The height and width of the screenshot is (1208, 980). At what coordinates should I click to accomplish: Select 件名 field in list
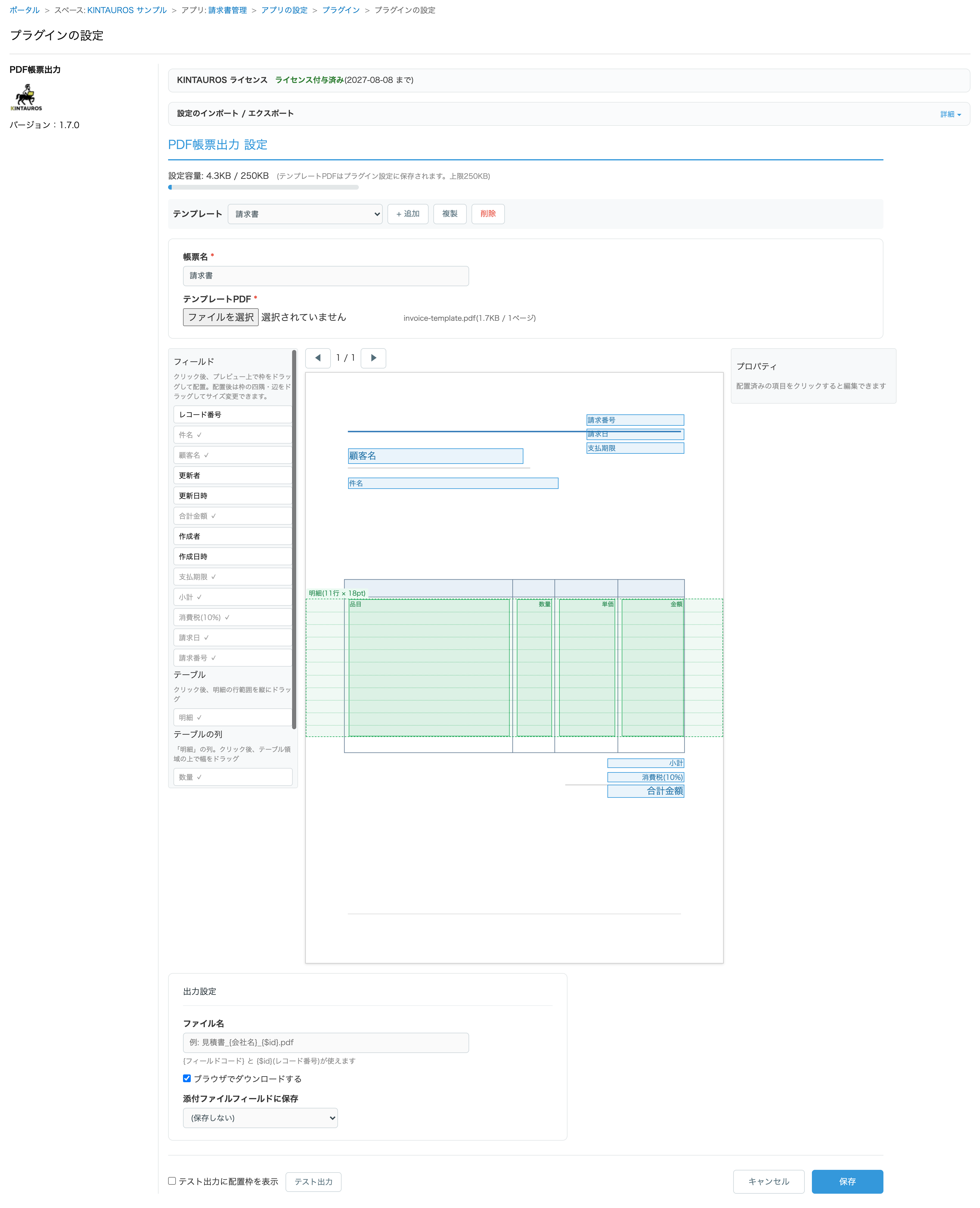tap(232, 435)
